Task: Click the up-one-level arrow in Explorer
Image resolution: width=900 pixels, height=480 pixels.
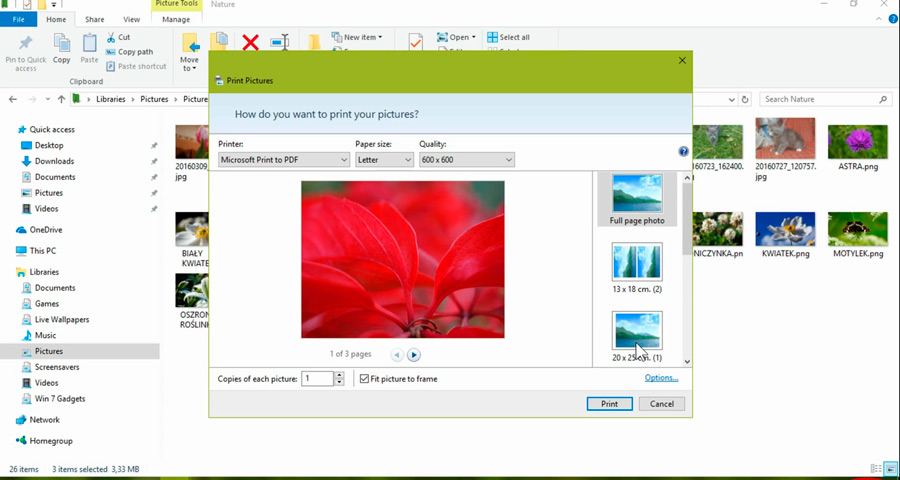Action: [61, 99]
